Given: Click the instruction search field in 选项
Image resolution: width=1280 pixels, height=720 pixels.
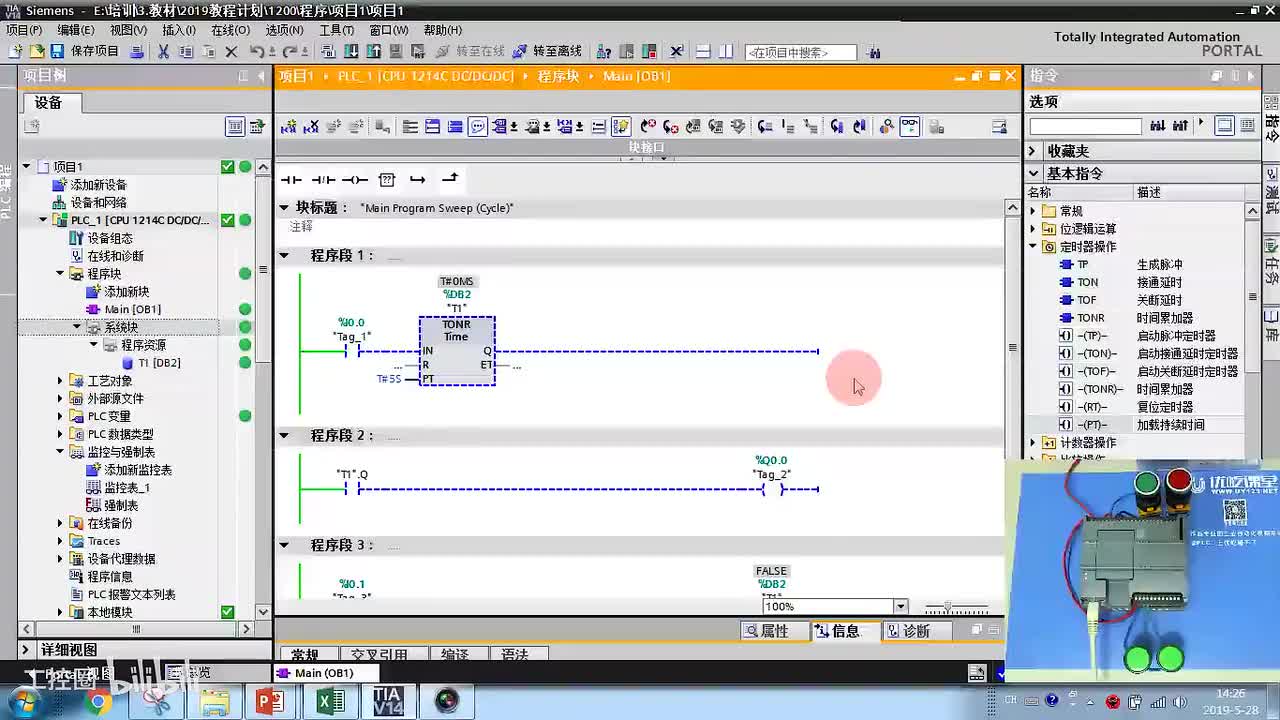Looking at the screenshot, I should 1085,127.
